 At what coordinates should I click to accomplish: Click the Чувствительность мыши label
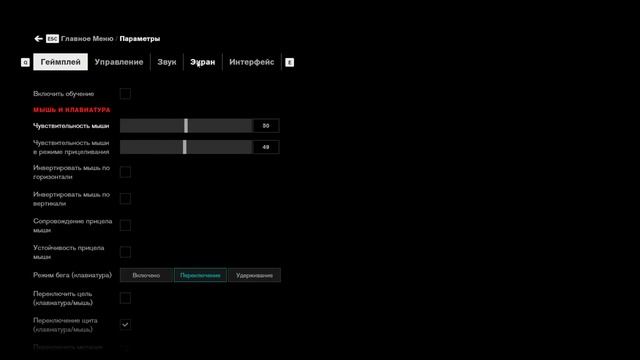71,126
